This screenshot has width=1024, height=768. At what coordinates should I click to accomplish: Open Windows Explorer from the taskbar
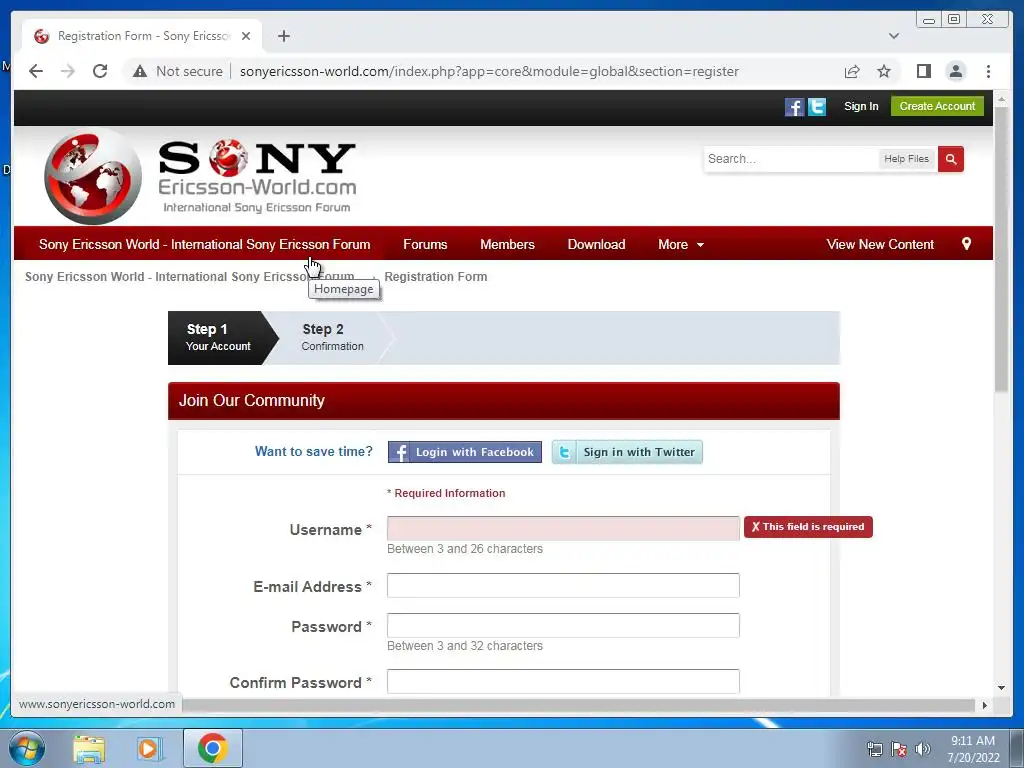89,749
